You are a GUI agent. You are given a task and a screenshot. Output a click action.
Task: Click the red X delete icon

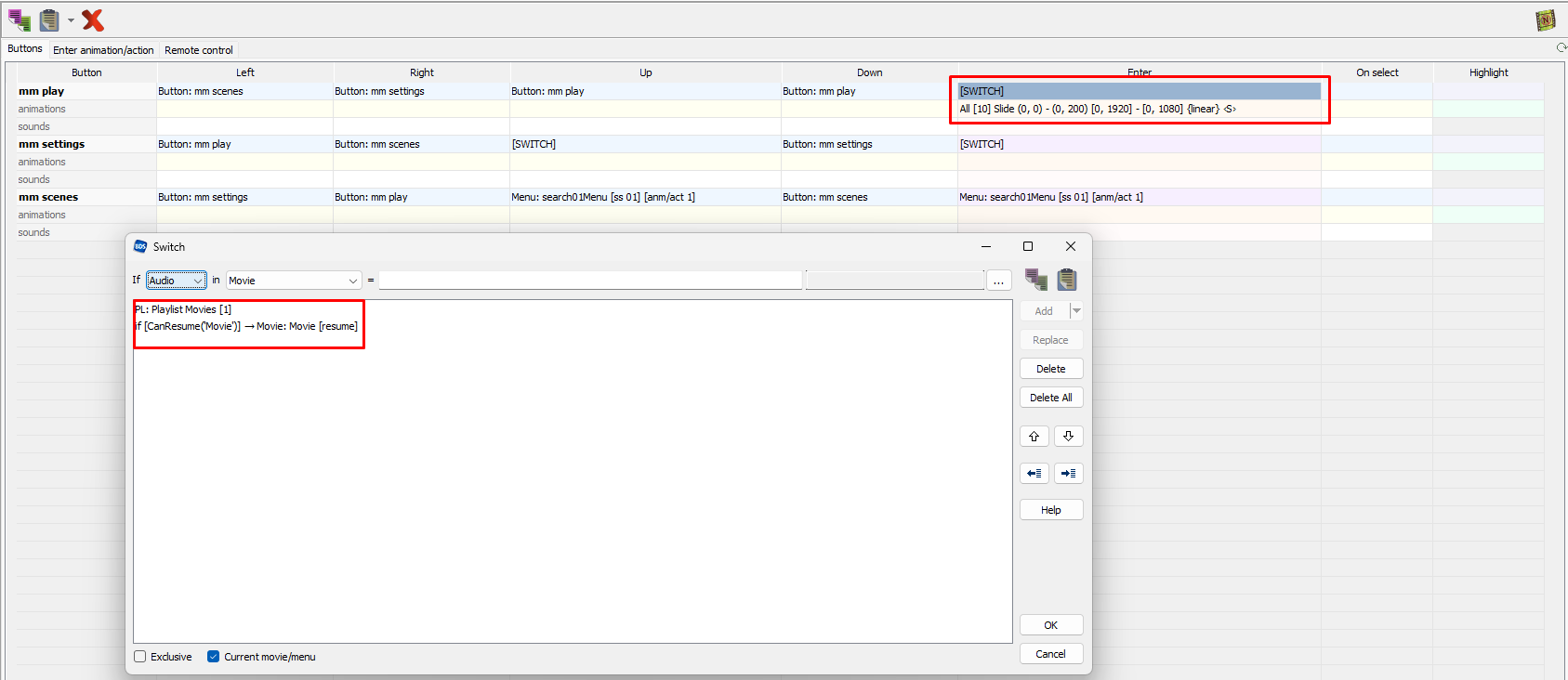(x=93, y=20)
